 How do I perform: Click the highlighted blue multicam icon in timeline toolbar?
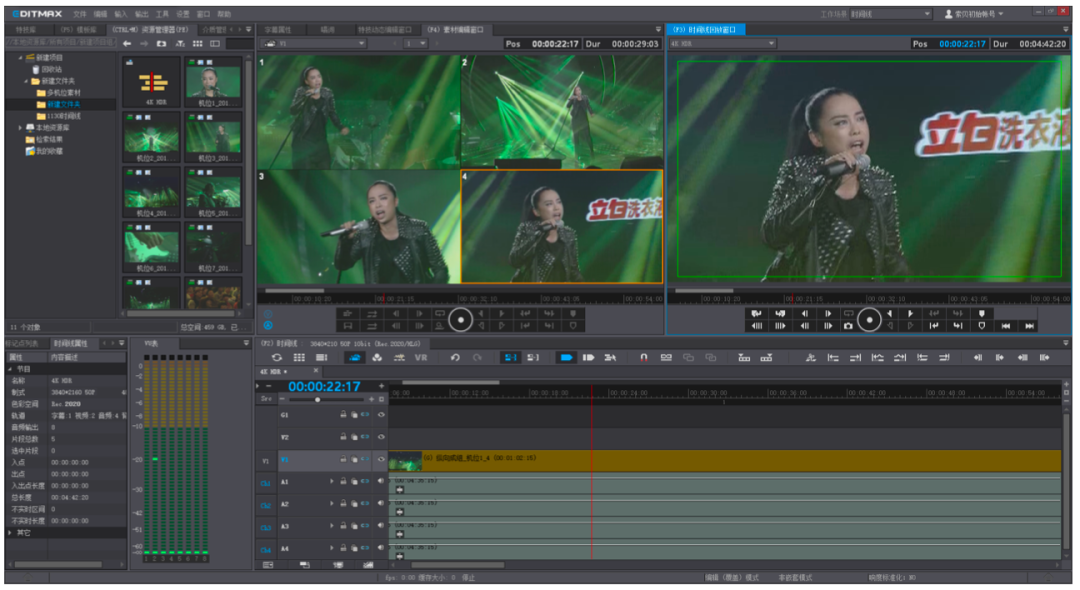click(355, 357)
